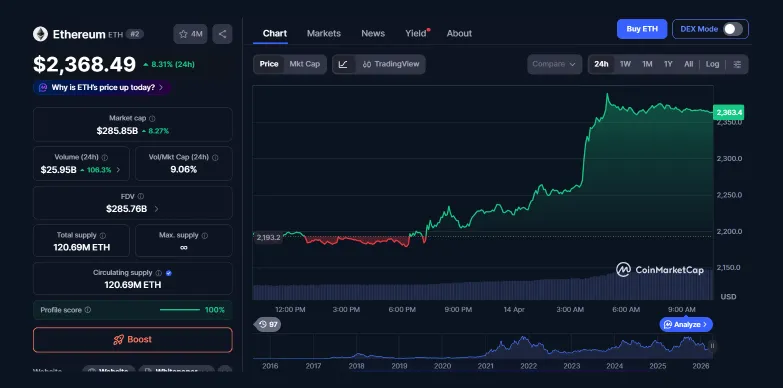Click the 14 Apr date axis label
This screenshot has width=783, height=388.
pyautogui.click(x=514, y=310)
